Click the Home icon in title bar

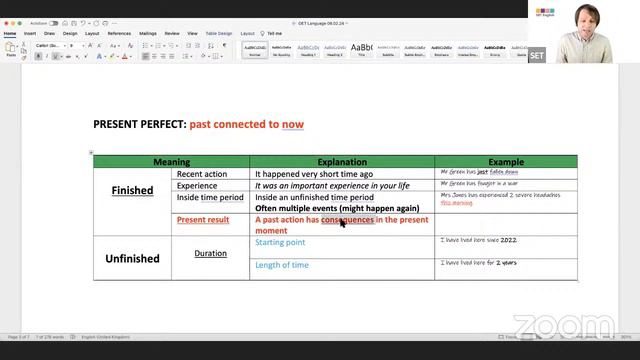(x=65, y=23)
